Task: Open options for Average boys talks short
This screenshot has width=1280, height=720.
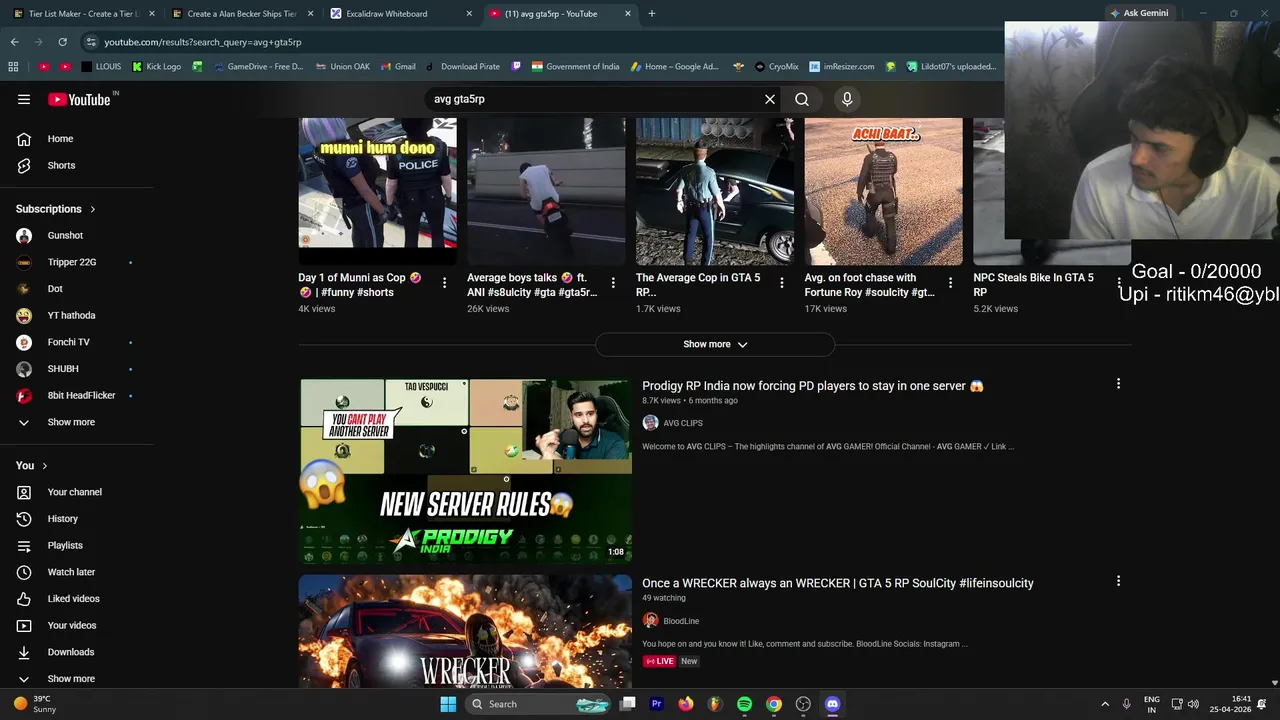Action: pyautogui.click(x=613, y=283)
